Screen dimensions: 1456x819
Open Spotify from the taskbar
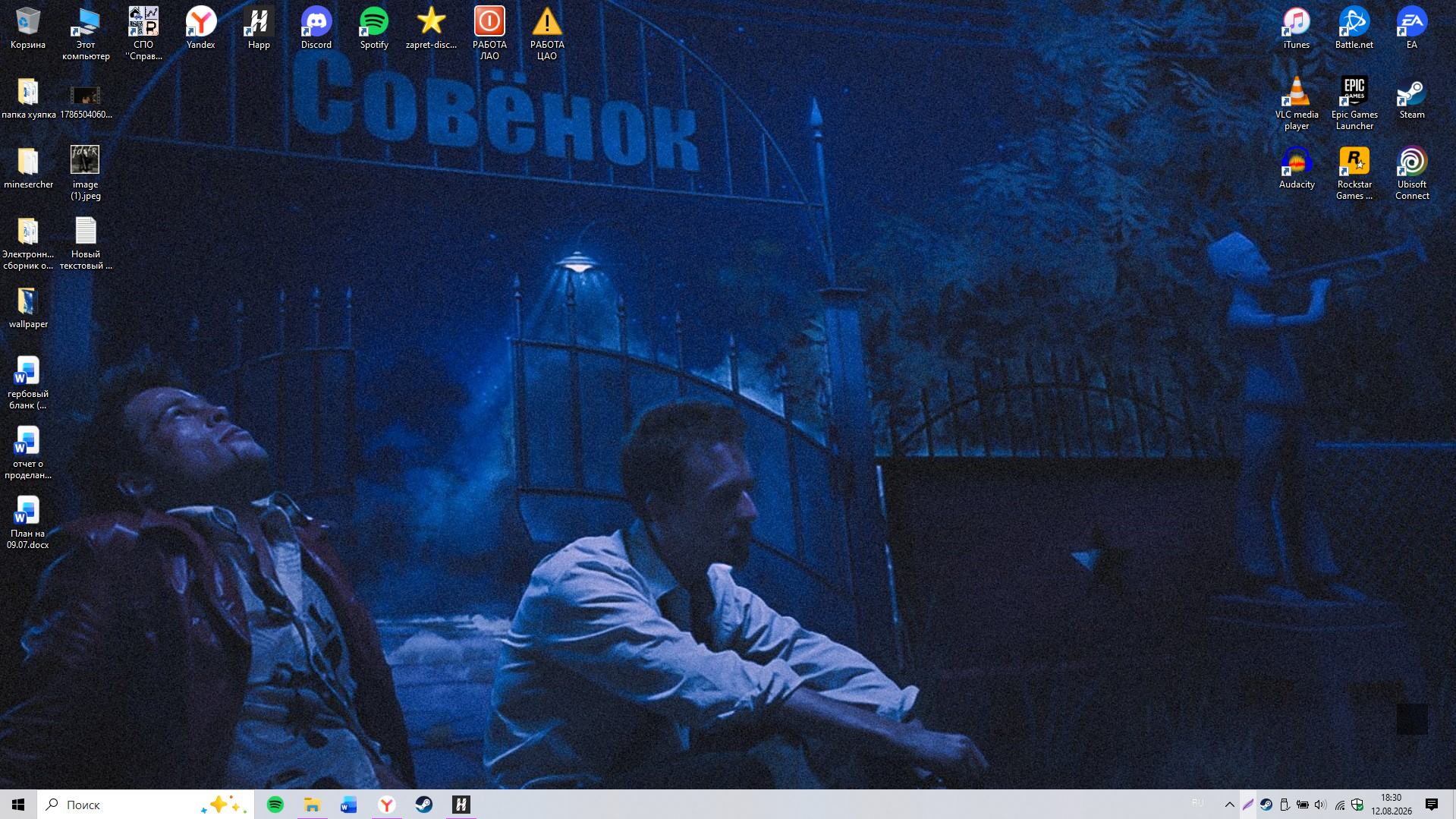coord(275,805)
